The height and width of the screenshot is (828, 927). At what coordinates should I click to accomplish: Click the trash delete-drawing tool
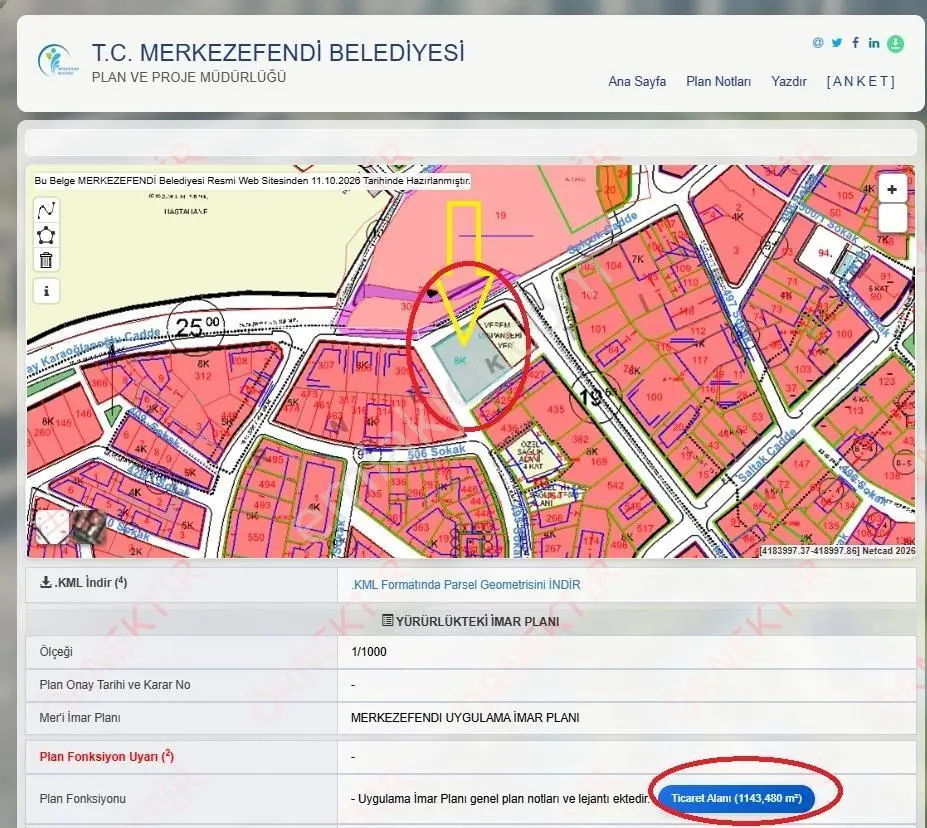click(x=46, y=260)
